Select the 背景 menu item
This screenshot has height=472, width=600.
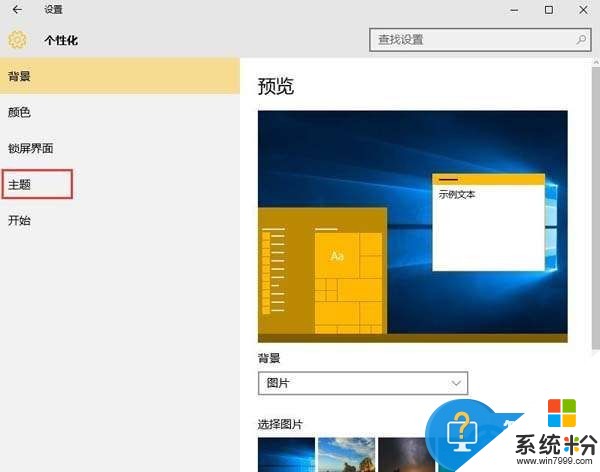120,76
